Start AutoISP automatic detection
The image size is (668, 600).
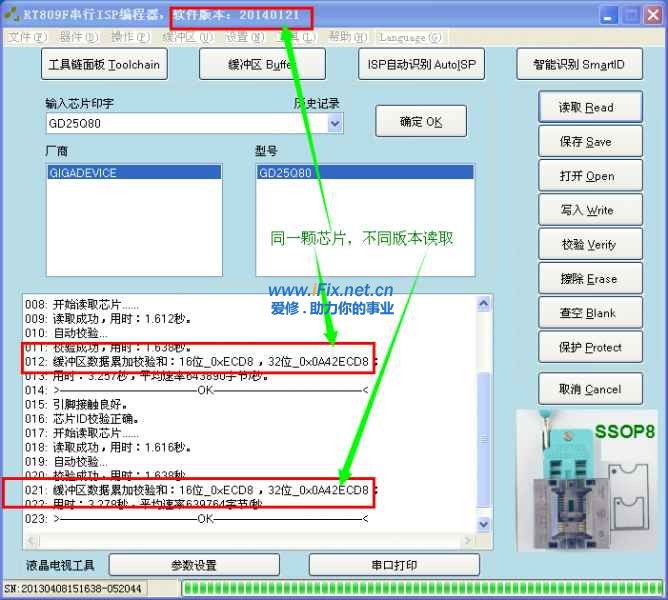pyautogui.click(x=420, y=65)
